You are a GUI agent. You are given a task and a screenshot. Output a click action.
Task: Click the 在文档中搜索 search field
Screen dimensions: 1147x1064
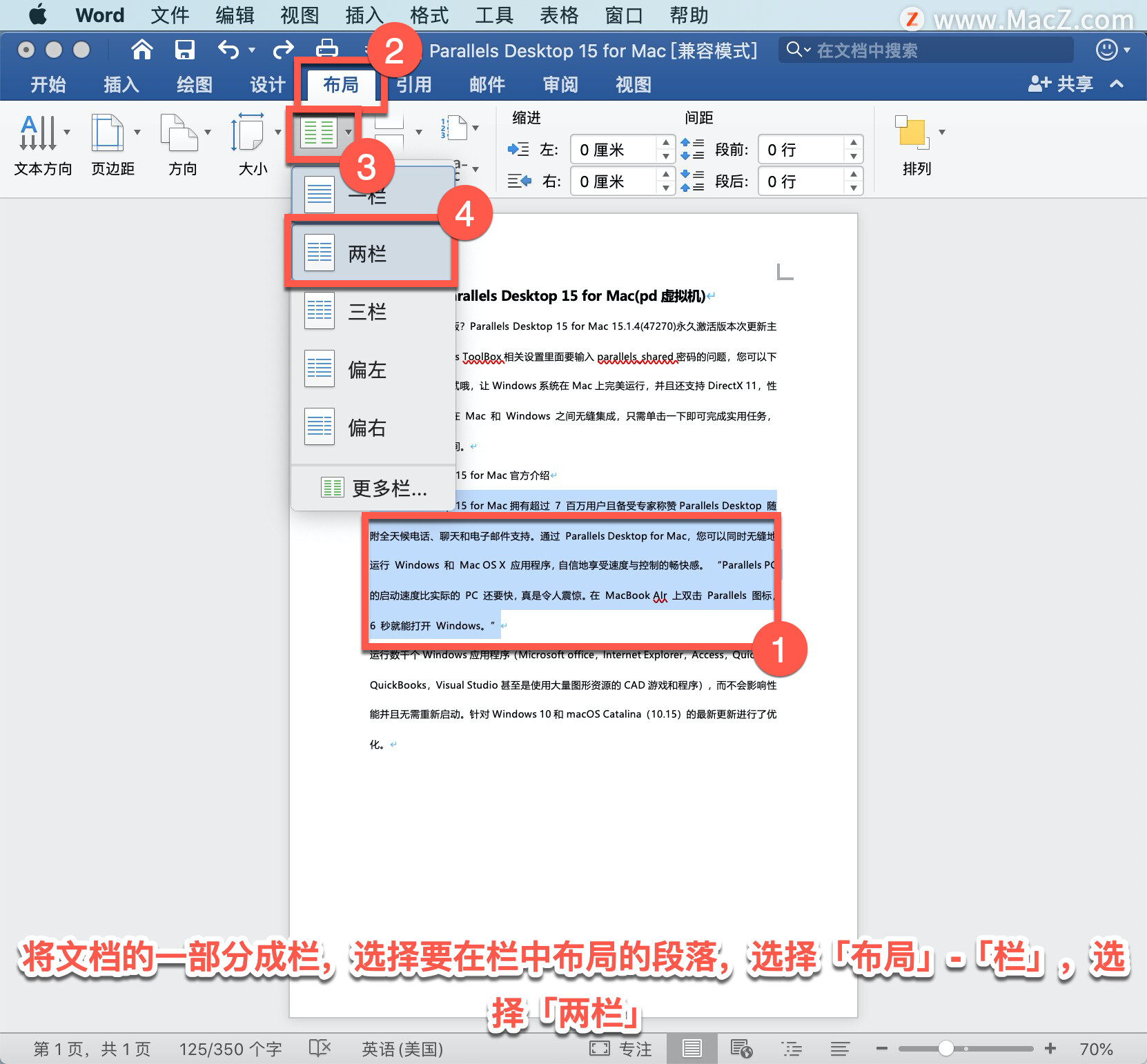click(925, 50)
